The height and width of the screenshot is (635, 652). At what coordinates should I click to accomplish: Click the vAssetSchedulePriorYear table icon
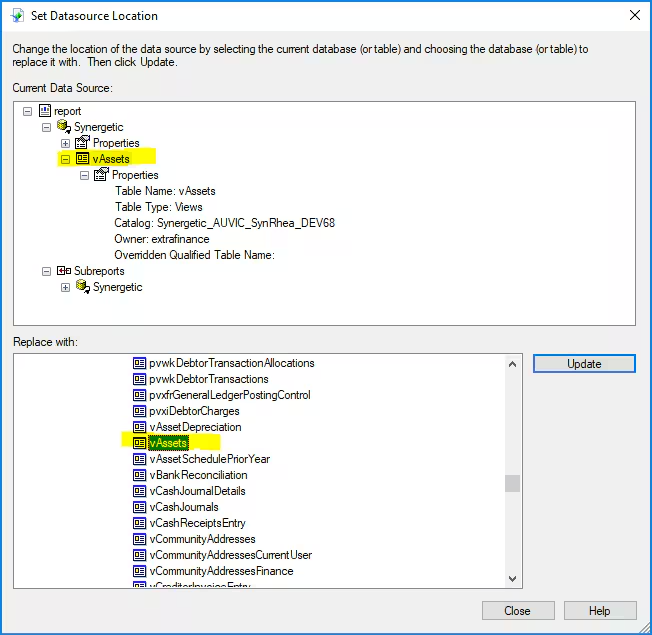pyautogui.click(x=139, y=459)
